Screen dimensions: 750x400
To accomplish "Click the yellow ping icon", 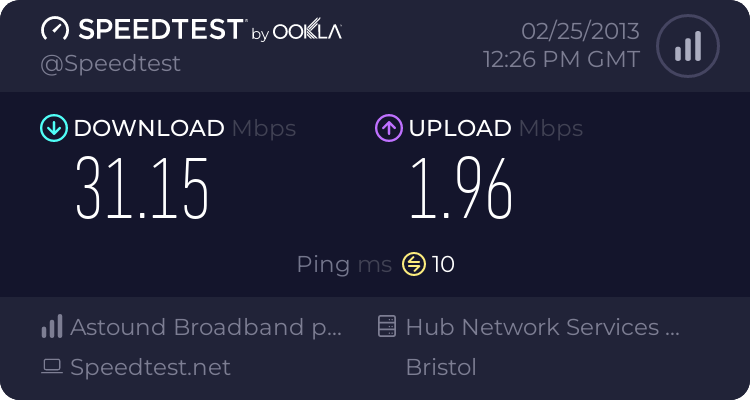I will [413, 264].
